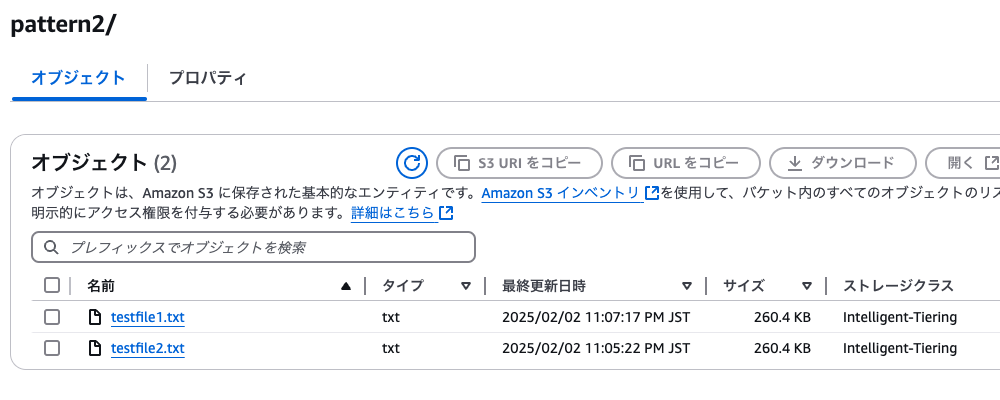The height and width of the screenshot is (400, 1000).
Task: Sort by 名前 using the ascending arrow
Action: click(346, 286)
